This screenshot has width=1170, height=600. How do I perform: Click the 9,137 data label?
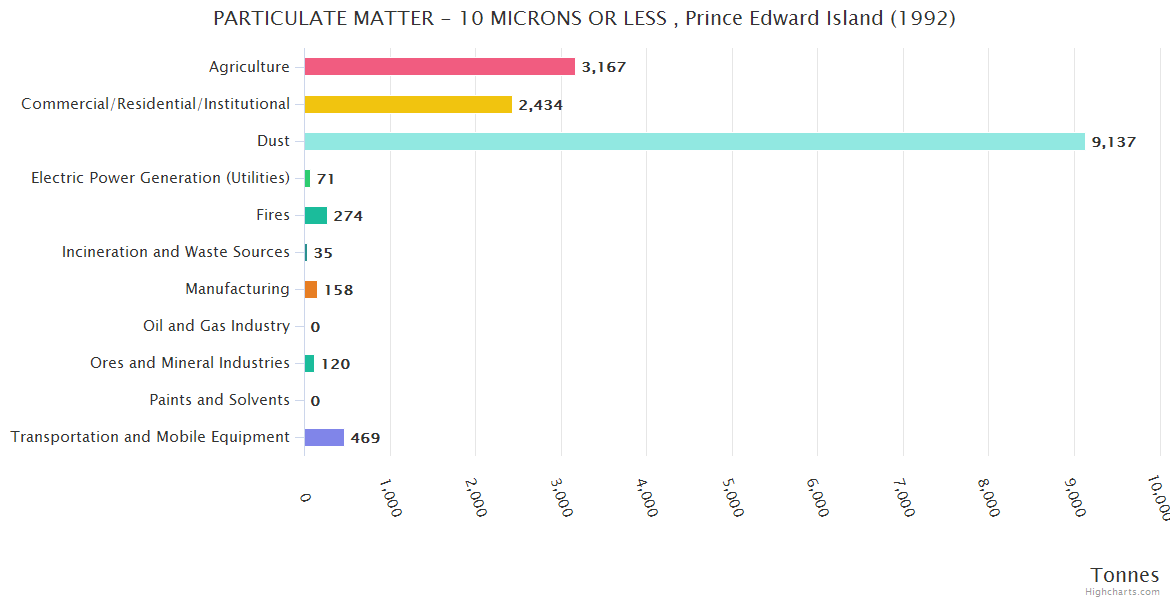1113,142
